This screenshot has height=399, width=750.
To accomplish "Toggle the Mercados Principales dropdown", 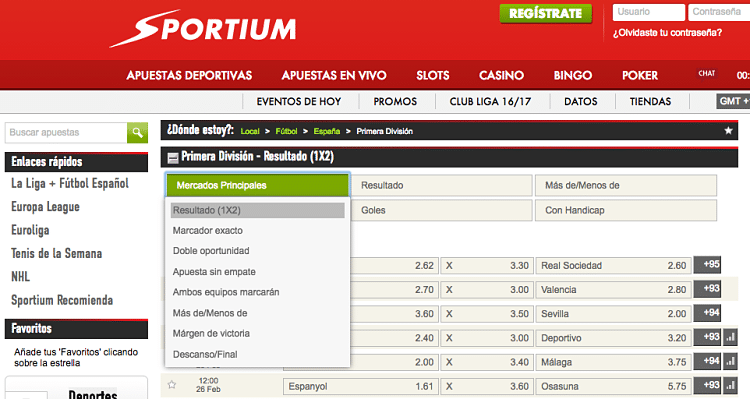I will click(257, 185).
